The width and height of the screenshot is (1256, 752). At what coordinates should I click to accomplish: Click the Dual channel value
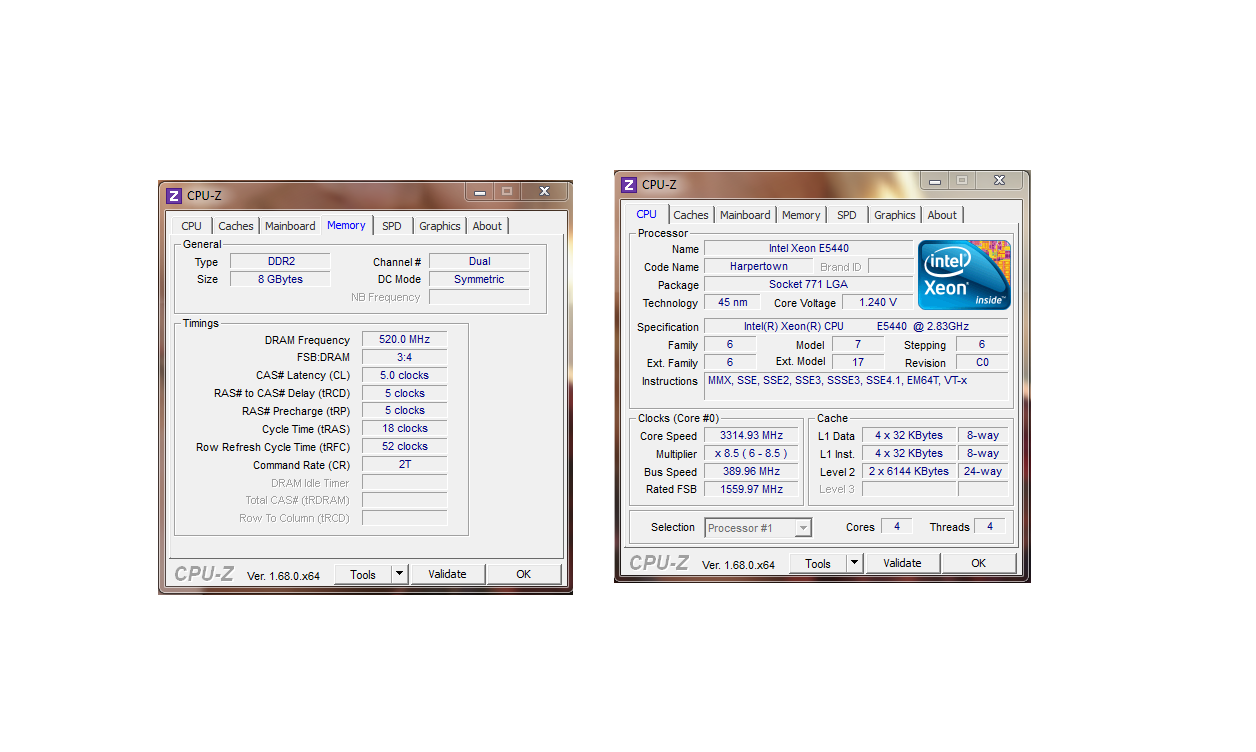[479, 262]
